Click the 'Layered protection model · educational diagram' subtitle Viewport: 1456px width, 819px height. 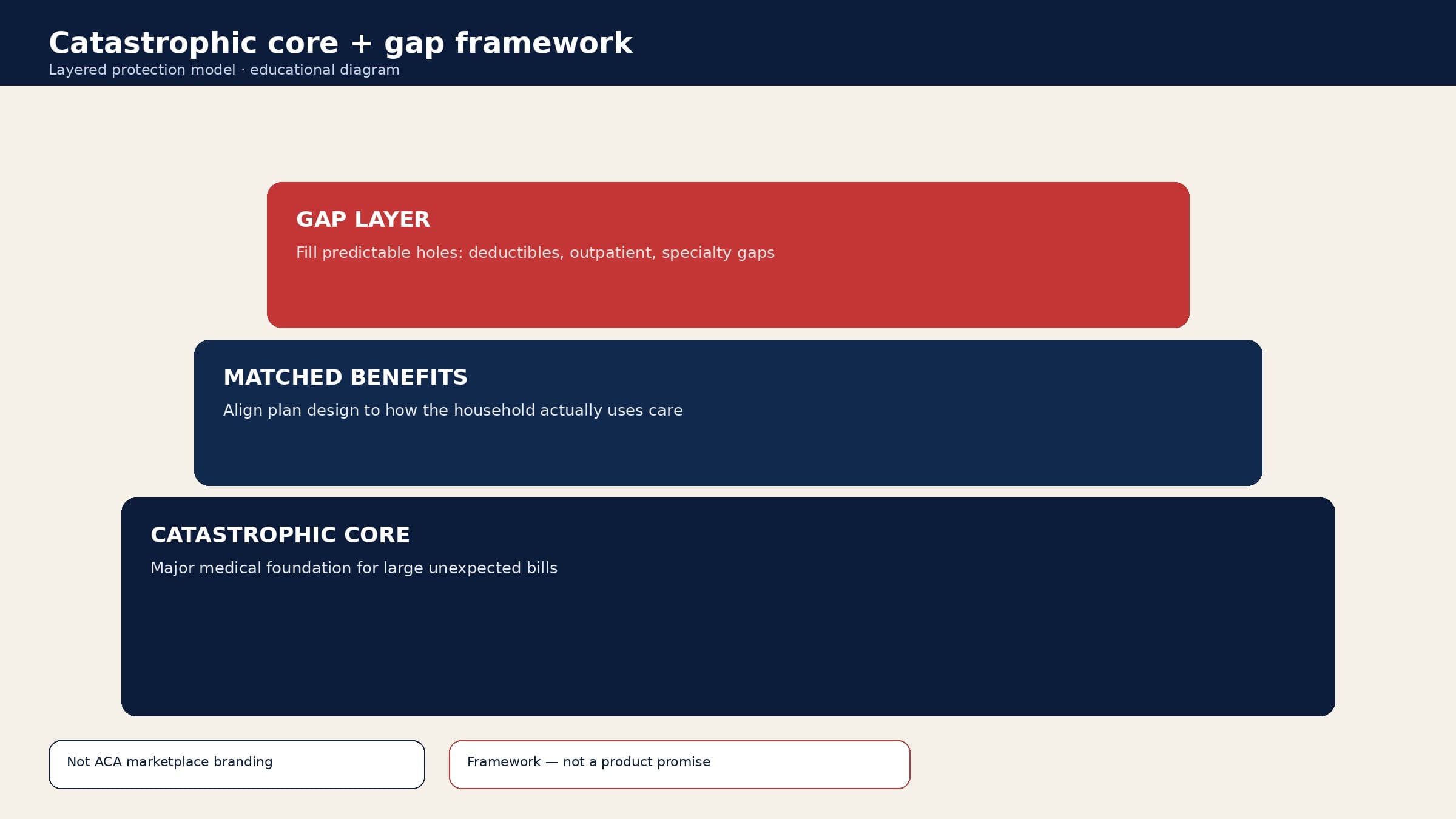click(x=224, y=70)
